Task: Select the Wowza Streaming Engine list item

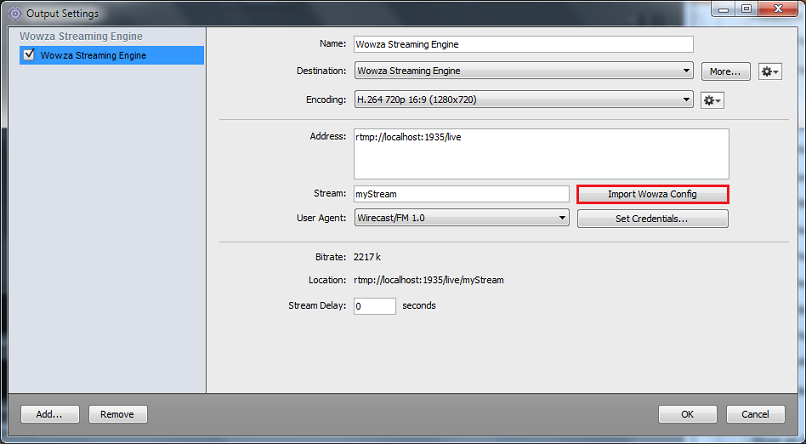Action: coord(93,56)
